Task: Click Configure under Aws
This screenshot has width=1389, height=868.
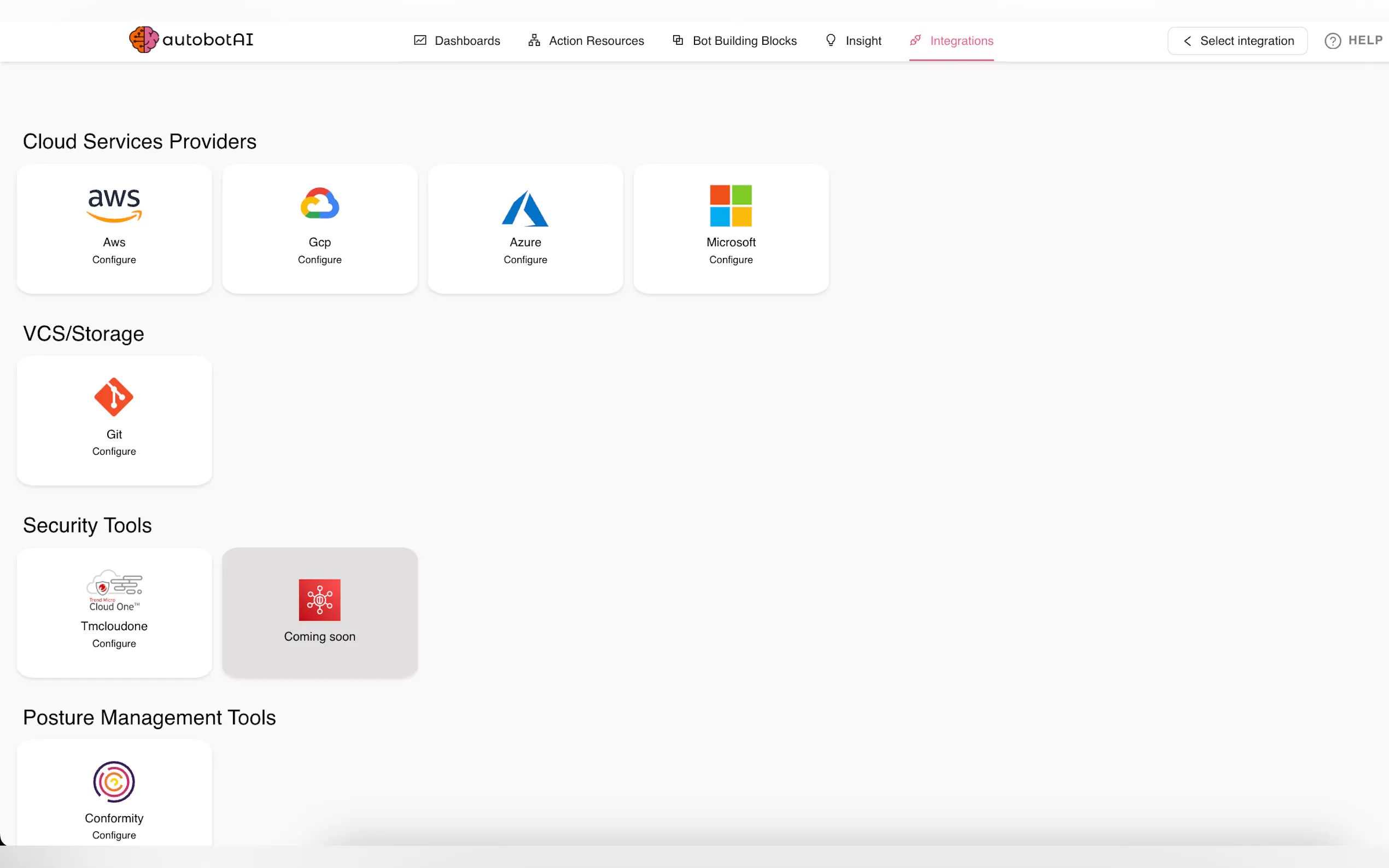Action: click(x=114, y=260)
